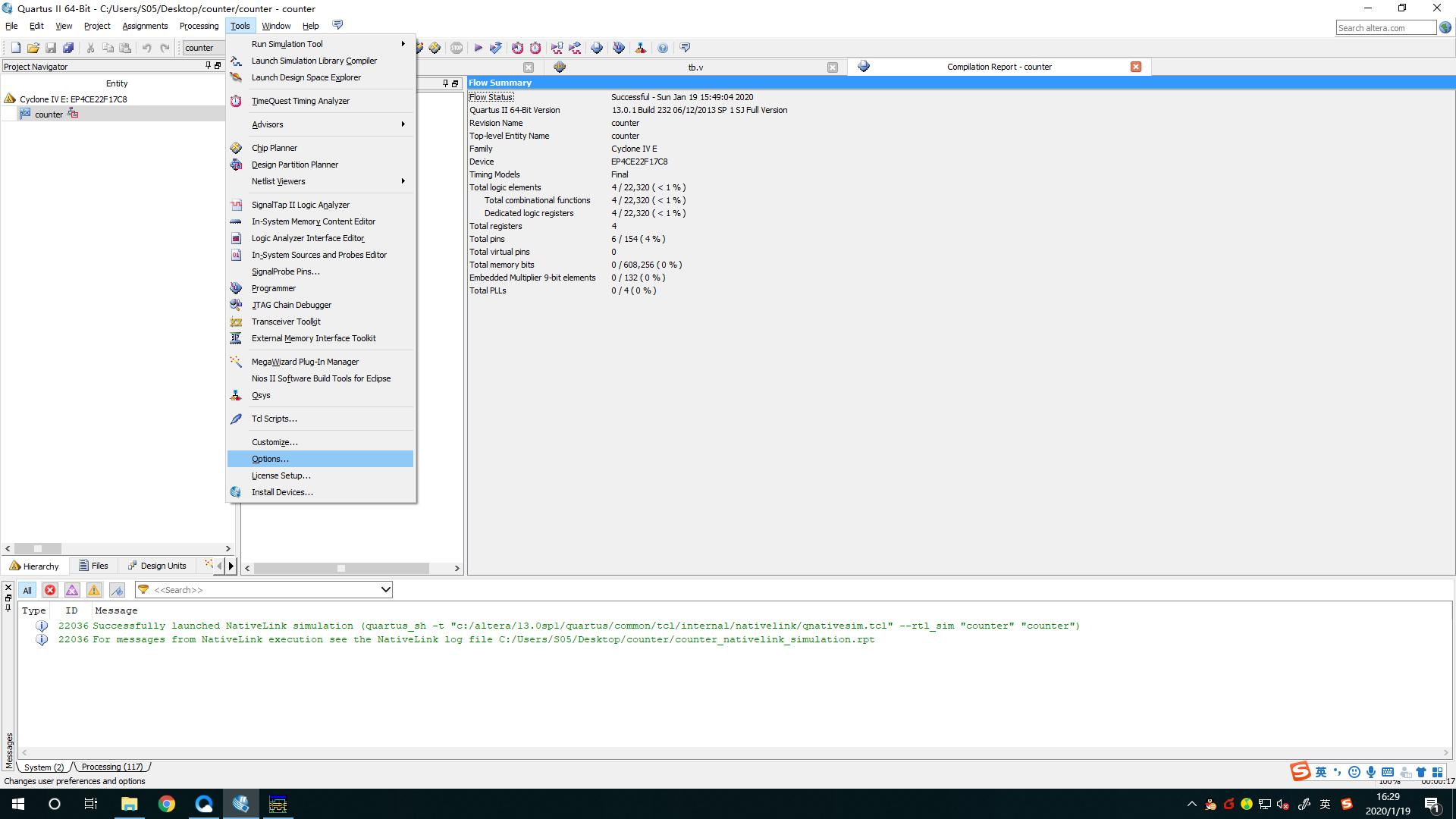The image size is (1456, 819).
Task: Open Task View on the taskbar
Action: point(91,804)
